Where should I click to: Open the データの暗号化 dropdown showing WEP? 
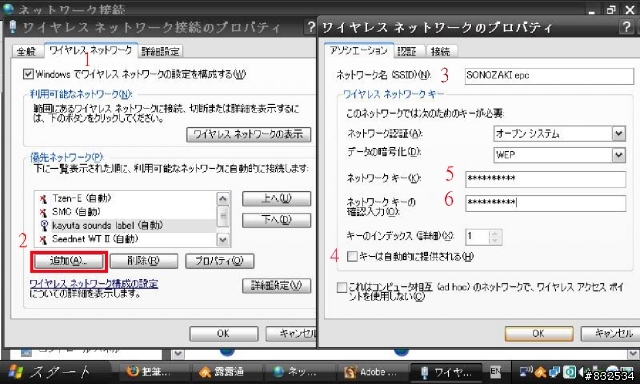[x=619, y=155]
